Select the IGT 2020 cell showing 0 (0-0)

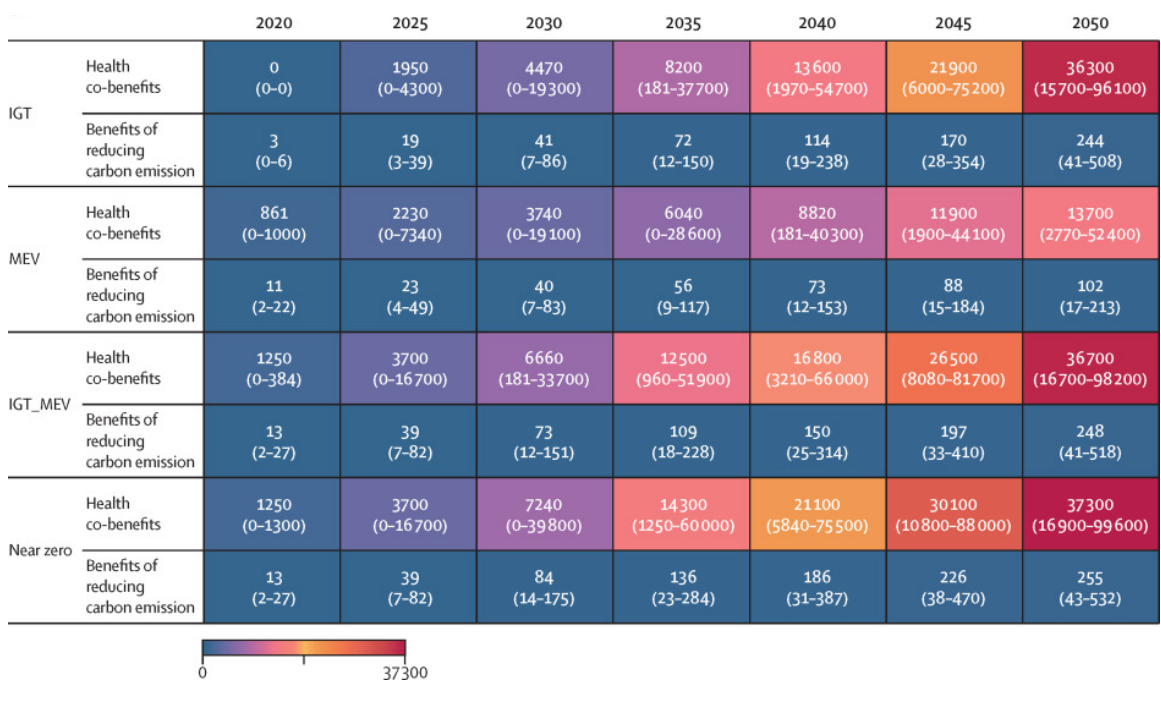click(x=273, y=77)
